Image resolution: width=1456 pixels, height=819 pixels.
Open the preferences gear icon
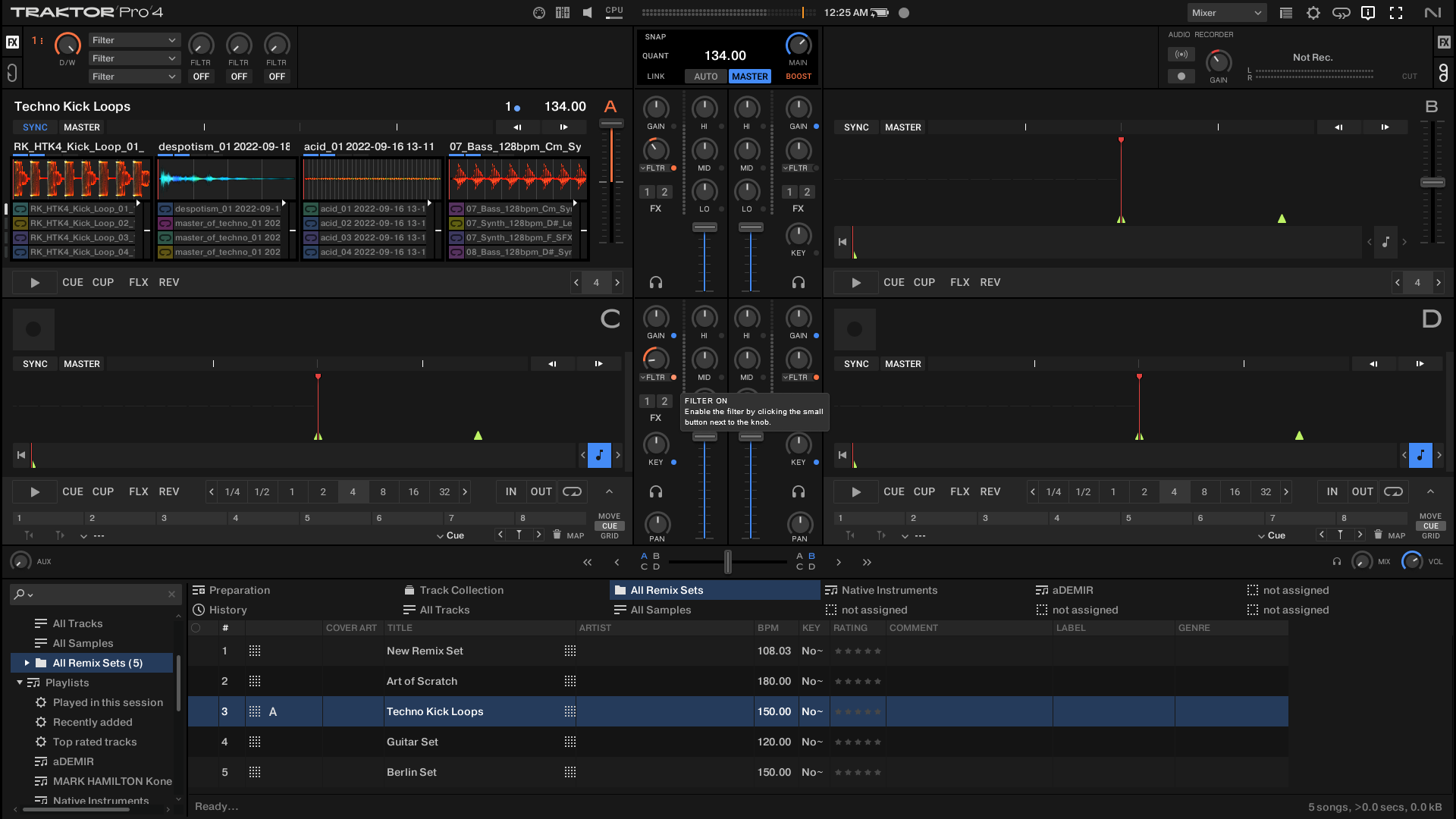(x=1313, y=13)
